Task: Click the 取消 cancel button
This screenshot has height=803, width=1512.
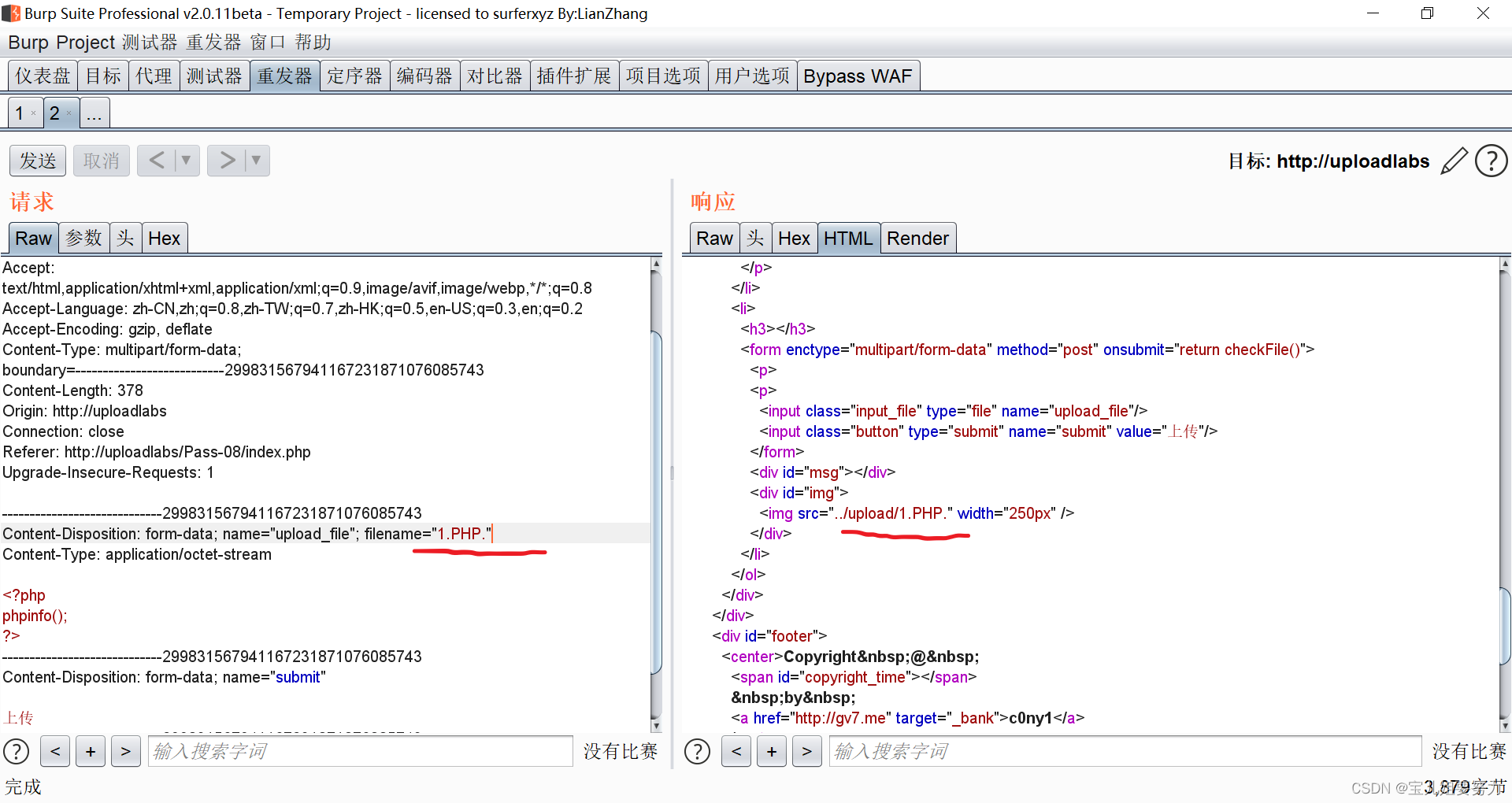Action: (x=102, y=161)
